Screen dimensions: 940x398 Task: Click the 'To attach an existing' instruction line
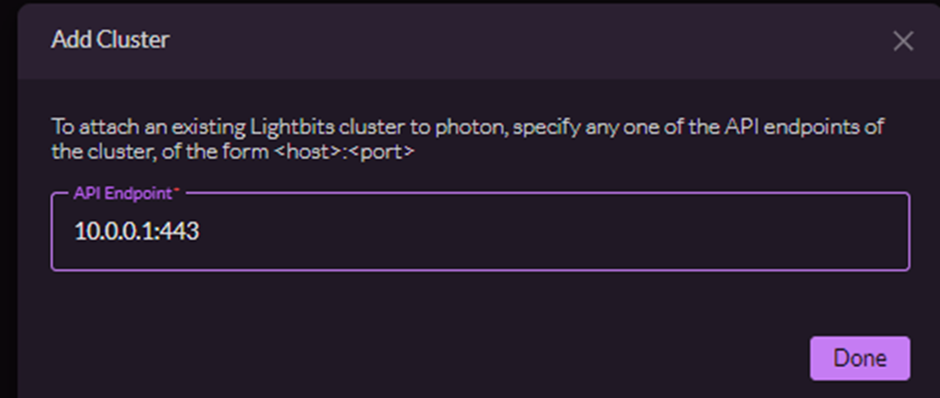468,127
